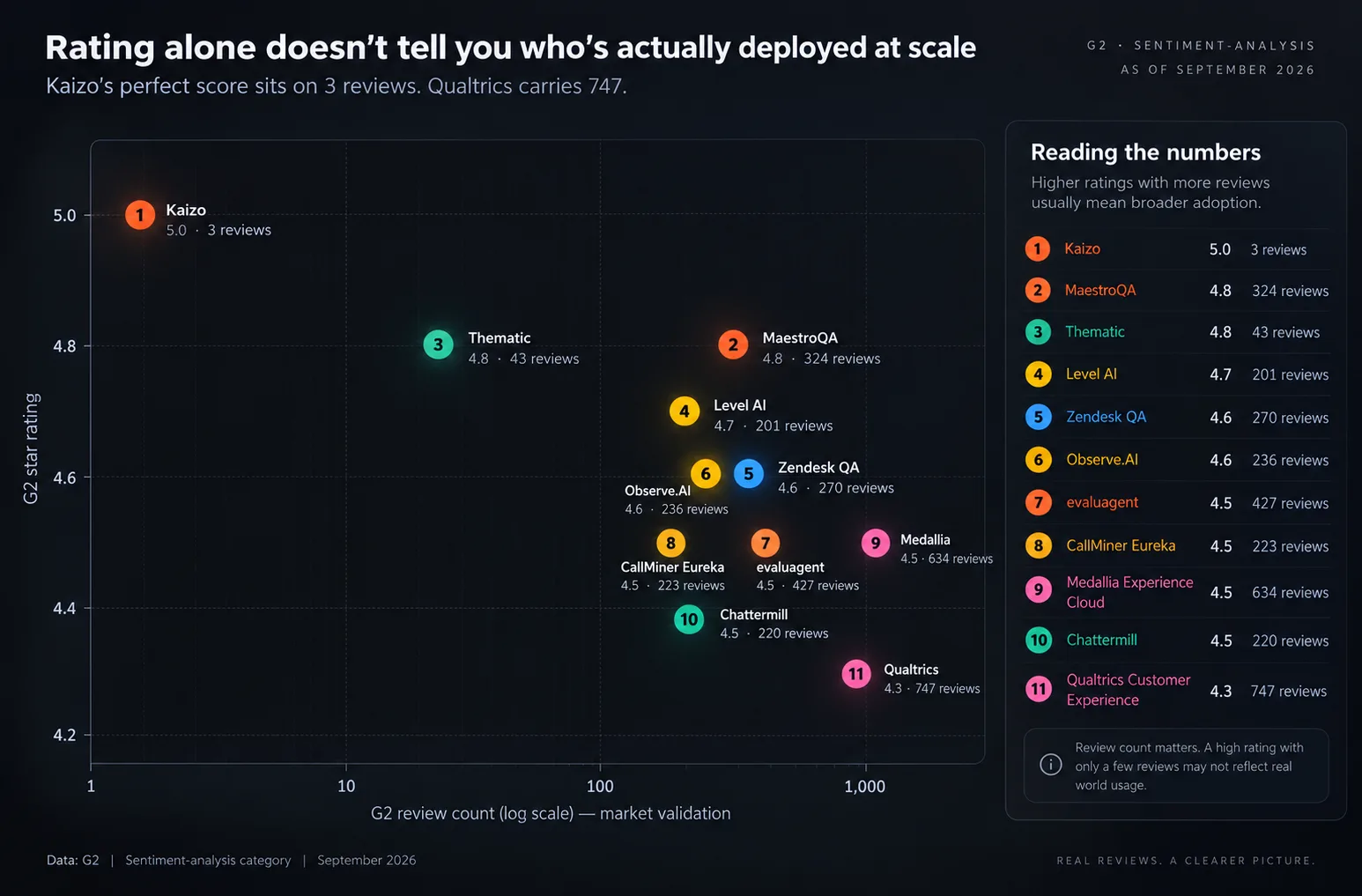Click 'Sentiment-analysis category' in the footer
1362x896 pixels.
[x=208, y=861]
